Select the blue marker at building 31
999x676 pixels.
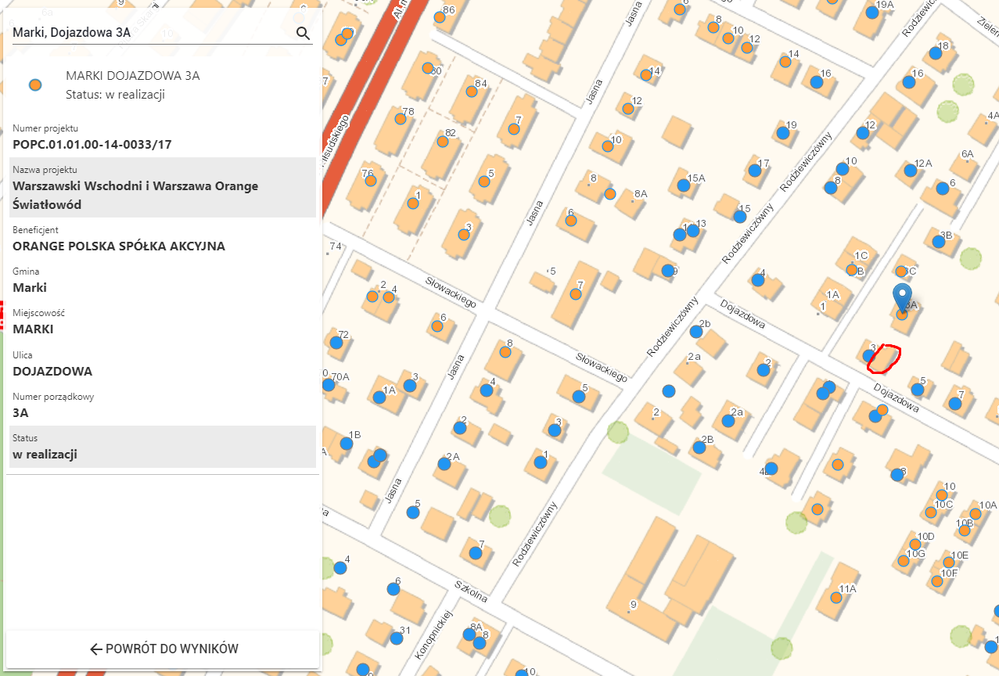click(x=393, y=637)
